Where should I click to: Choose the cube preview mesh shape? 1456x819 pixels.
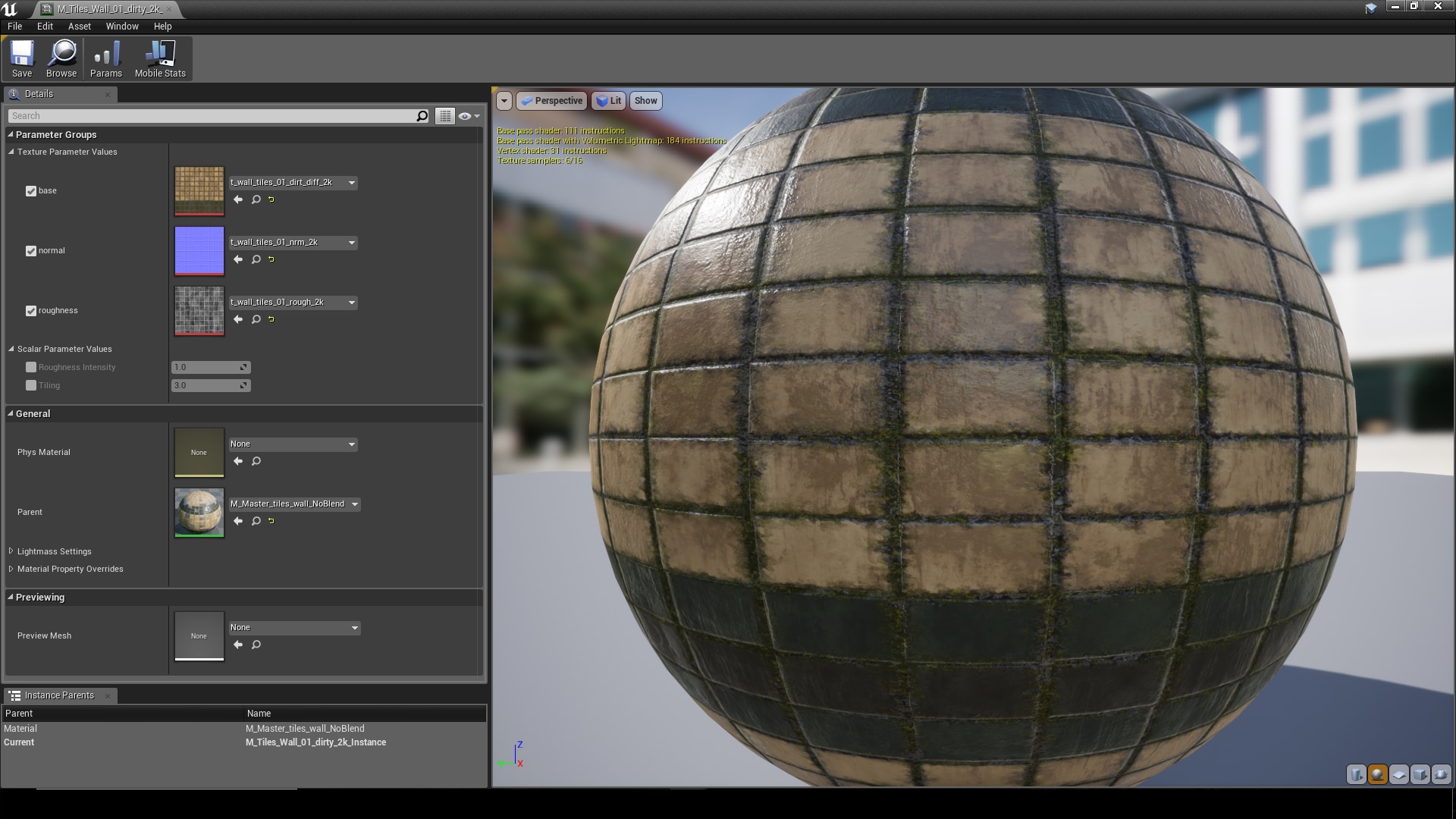1420,774
